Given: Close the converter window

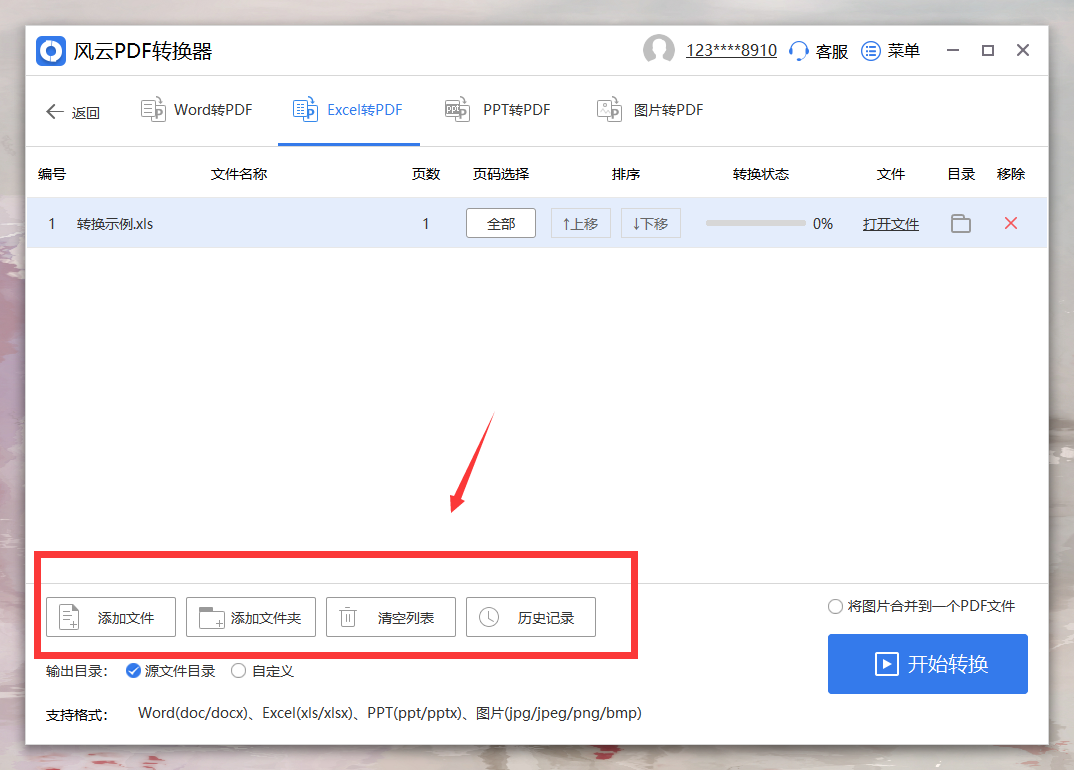Looking at the screenshot, I should [1023, 50].
